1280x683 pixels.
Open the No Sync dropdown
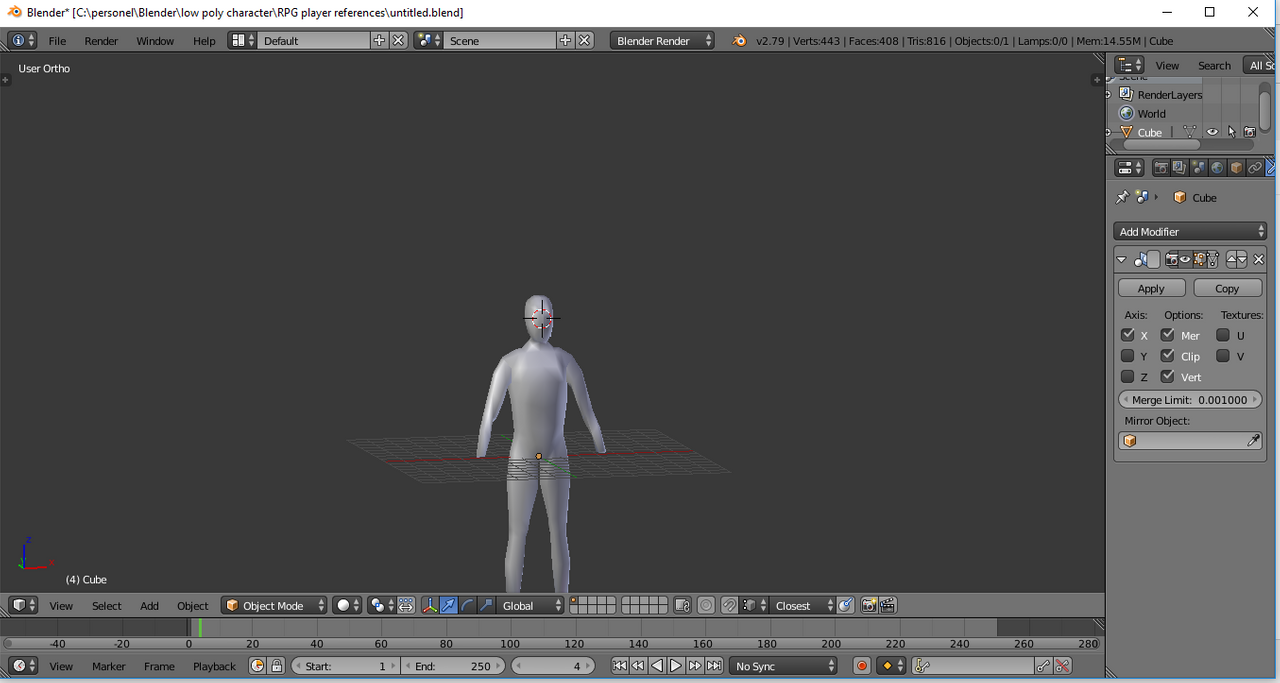(x=783, y=666)
